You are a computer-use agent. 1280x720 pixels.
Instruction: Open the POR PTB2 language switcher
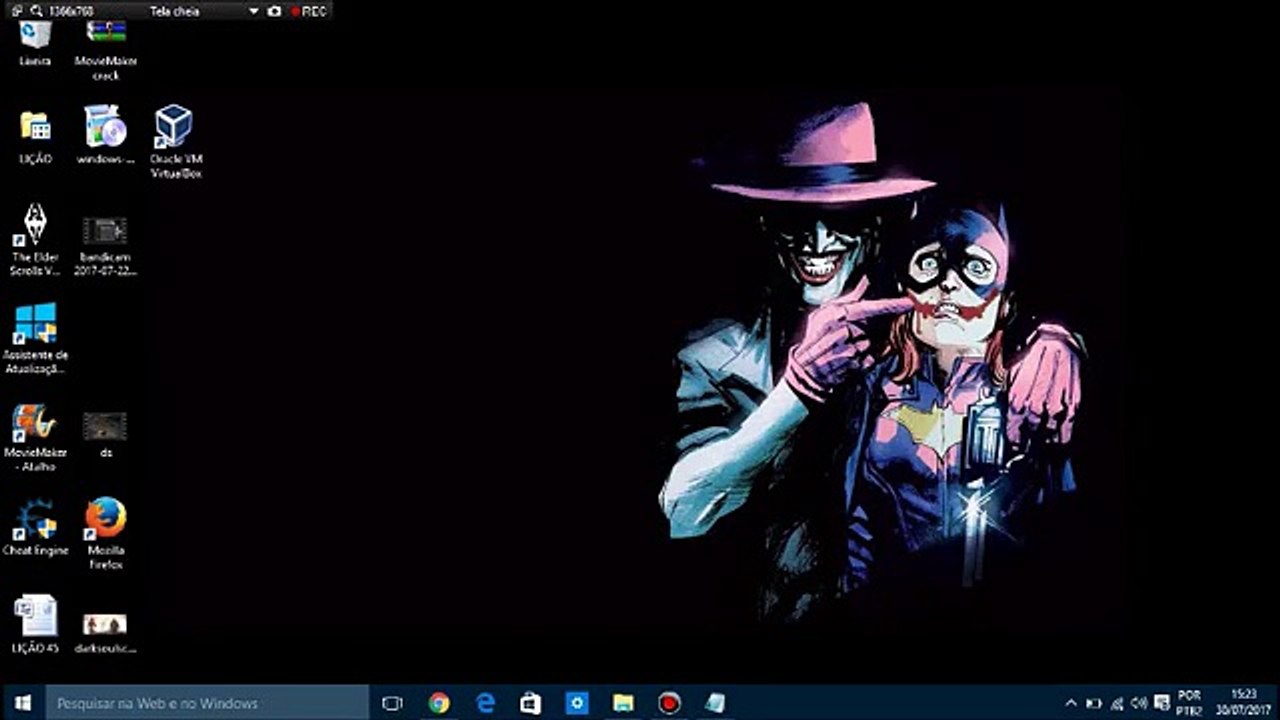pos(1189,703)
